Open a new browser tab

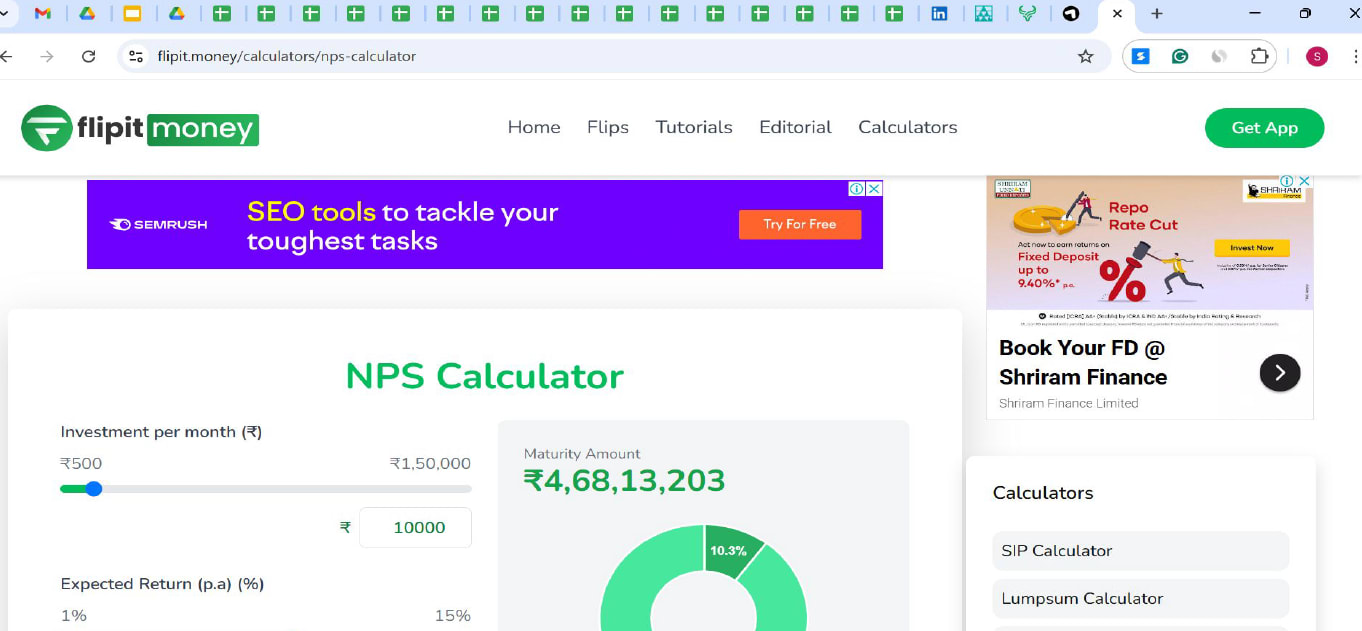click(x=1157, y=14)
